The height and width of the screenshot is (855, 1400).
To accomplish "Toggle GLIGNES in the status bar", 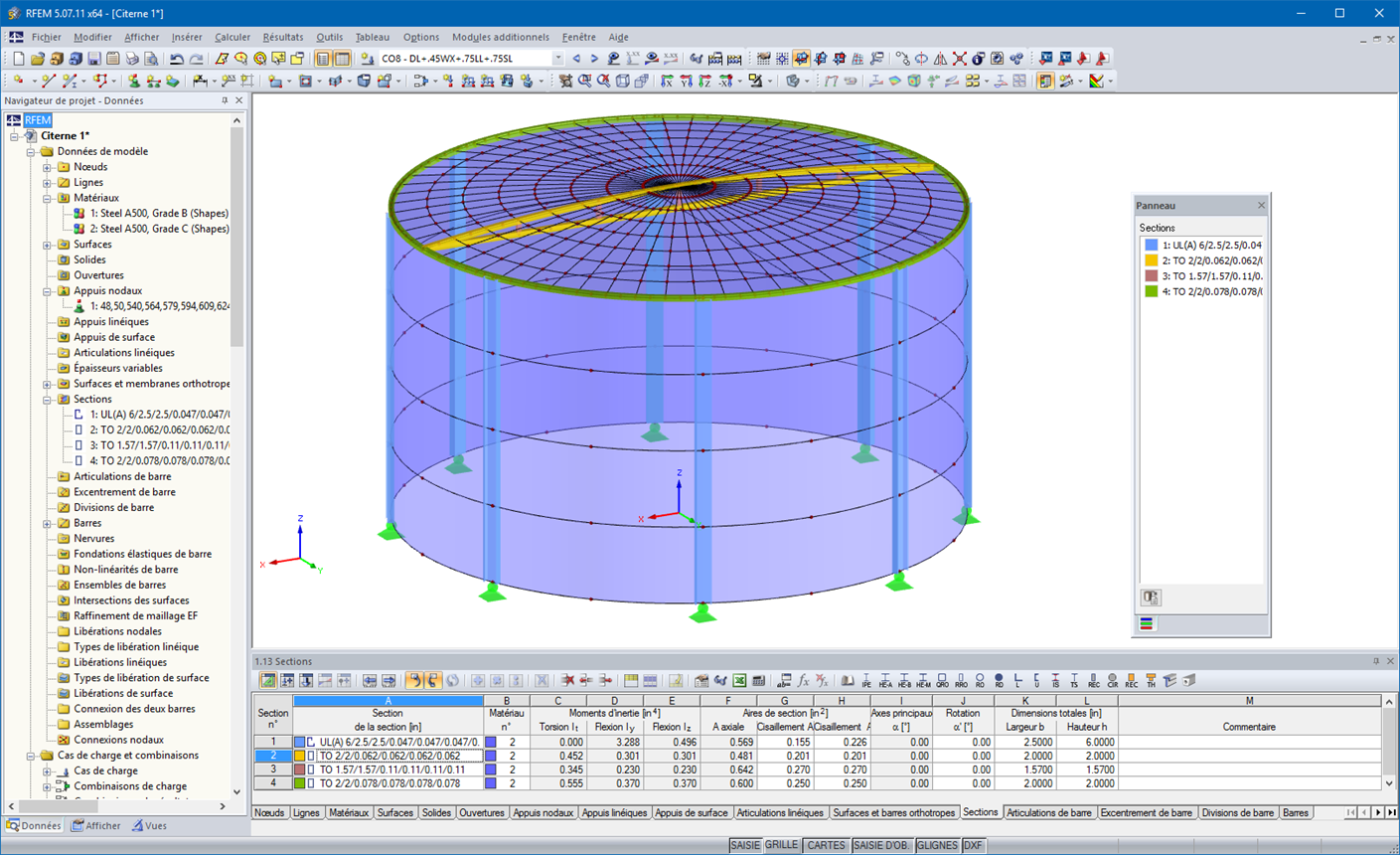I will point(938,845).
